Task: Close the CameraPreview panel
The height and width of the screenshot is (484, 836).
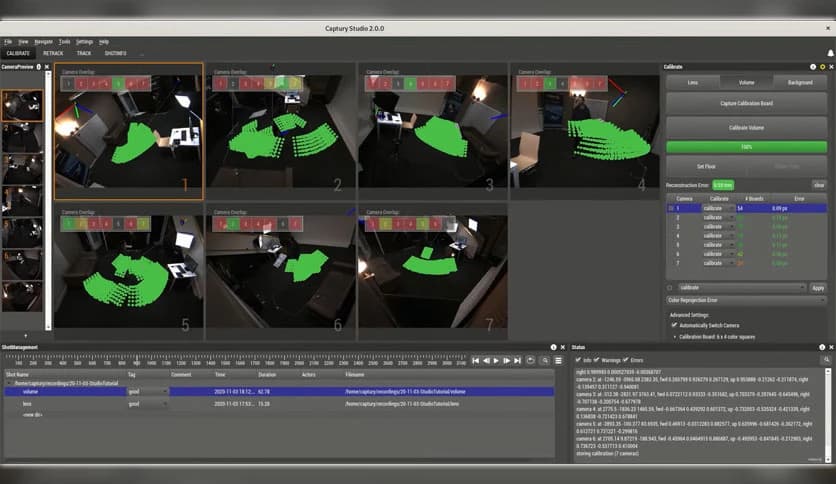Action: click(x=47, y=67)
